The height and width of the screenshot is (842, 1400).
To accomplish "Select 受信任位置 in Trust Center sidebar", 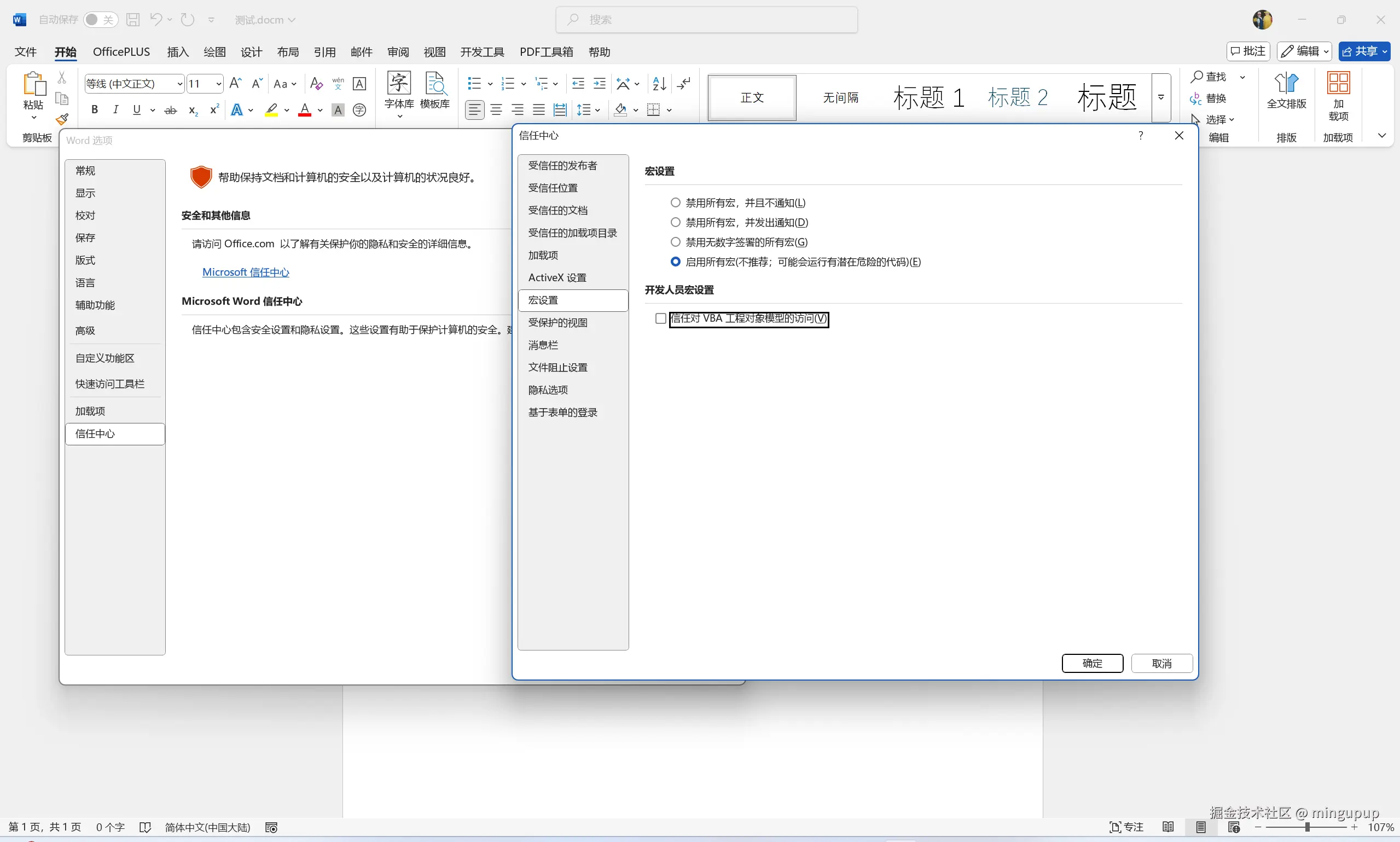I will 553,188.
